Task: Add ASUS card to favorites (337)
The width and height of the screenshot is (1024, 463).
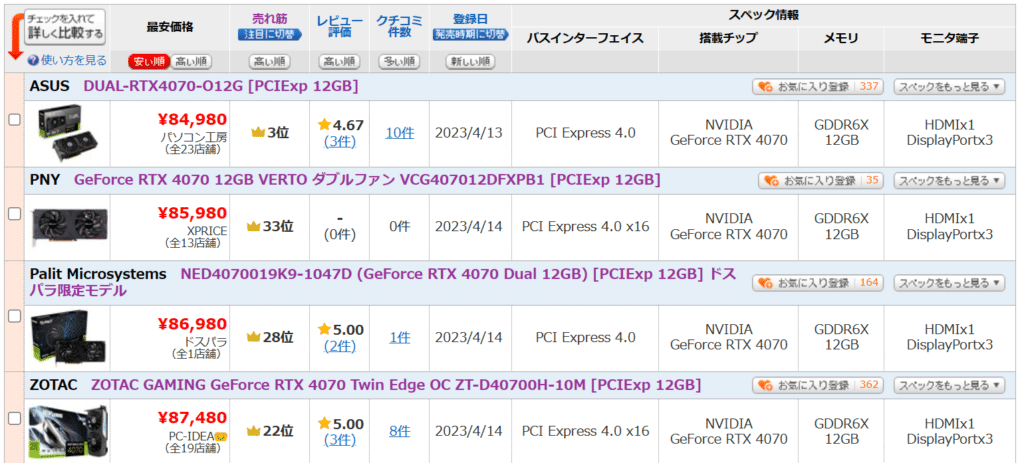Action: click(x=818, y=87)
